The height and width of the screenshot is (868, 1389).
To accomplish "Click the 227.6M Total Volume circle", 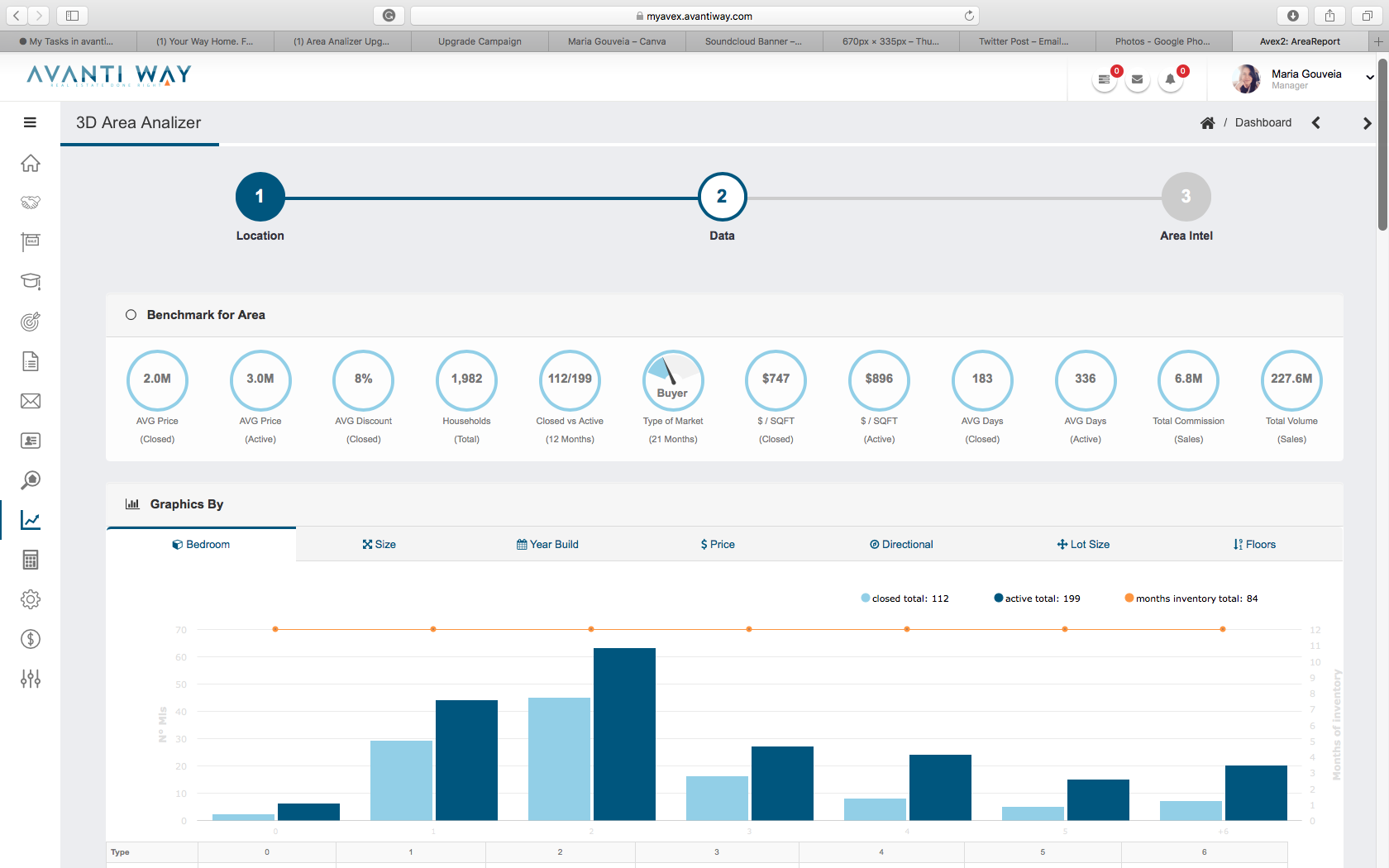I will (1291, 380).
